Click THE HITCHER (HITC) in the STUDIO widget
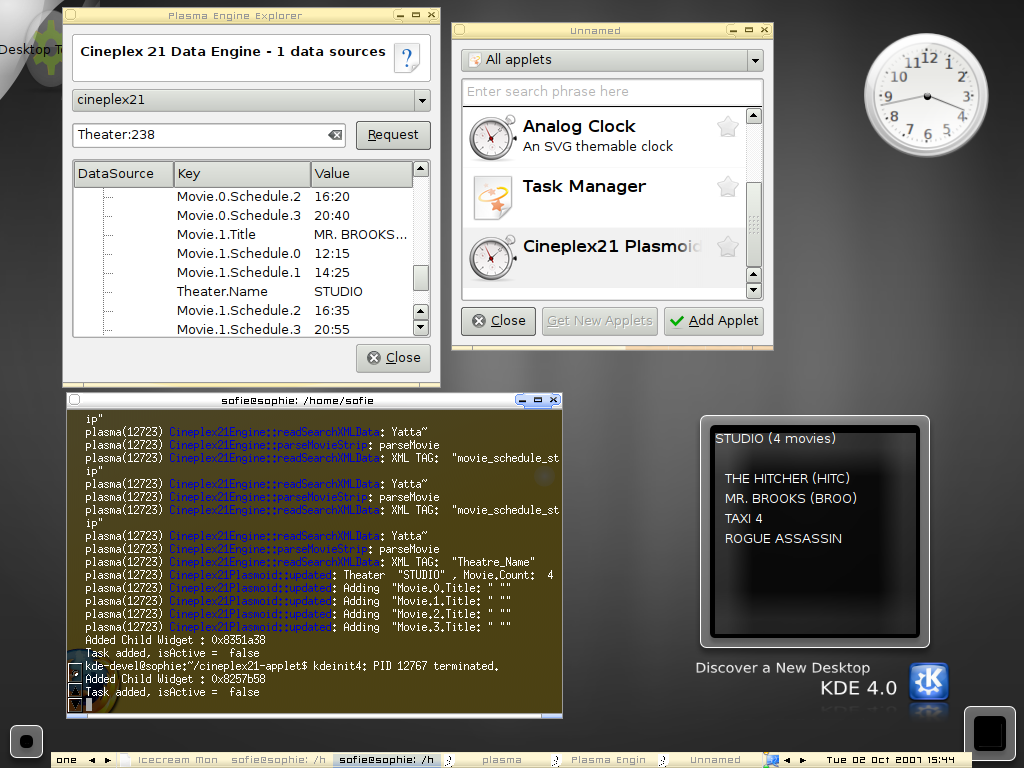This screenshot has width=1024, height=768. [787, 479]
